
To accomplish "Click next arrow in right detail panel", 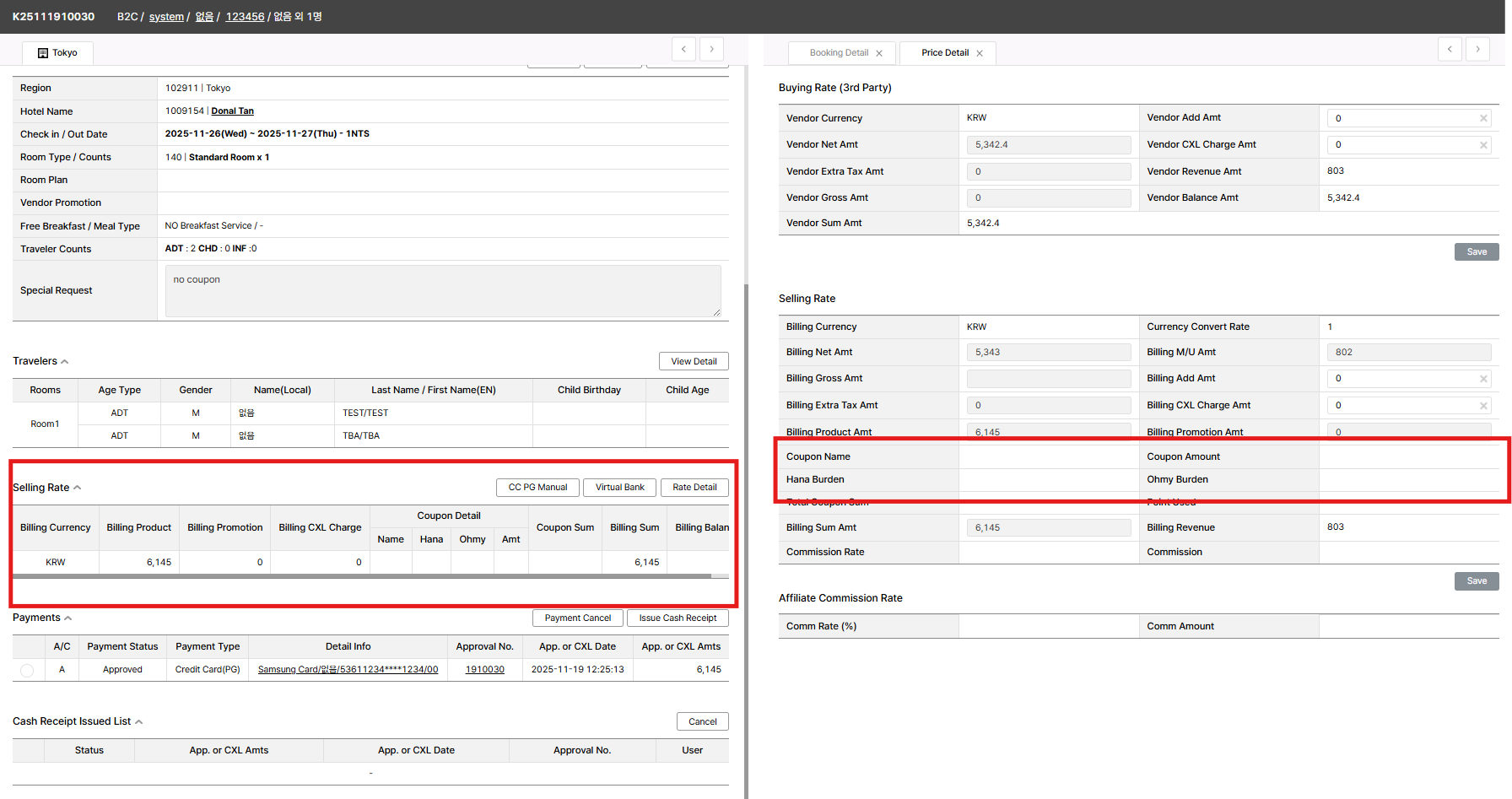I will (x=1477, y=49).
